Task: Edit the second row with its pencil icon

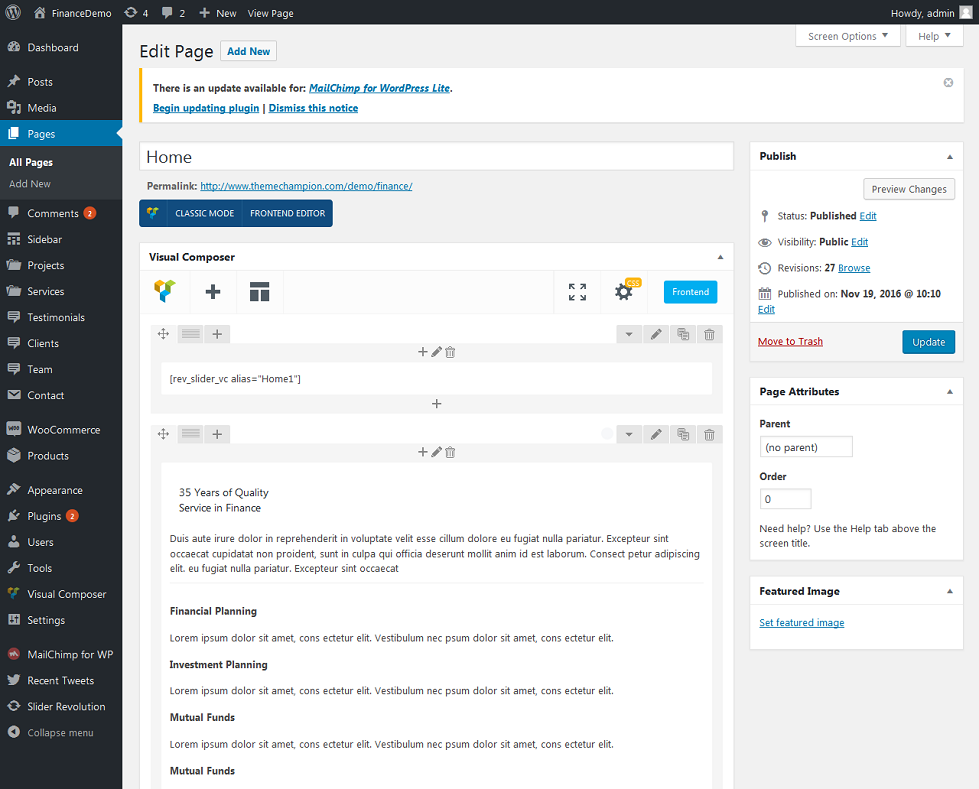Action: 656,434
